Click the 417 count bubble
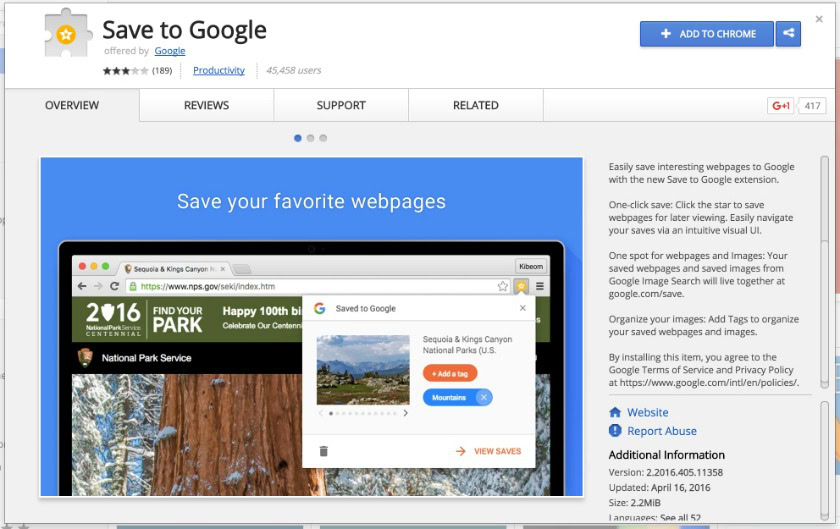 pyautogui.click(x=812, y=106)
